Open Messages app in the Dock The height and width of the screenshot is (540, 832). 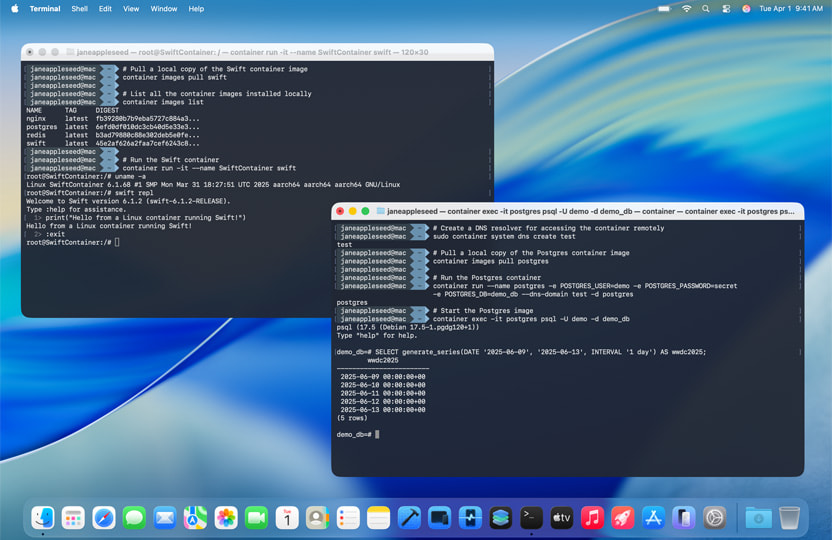click(134, 517)
